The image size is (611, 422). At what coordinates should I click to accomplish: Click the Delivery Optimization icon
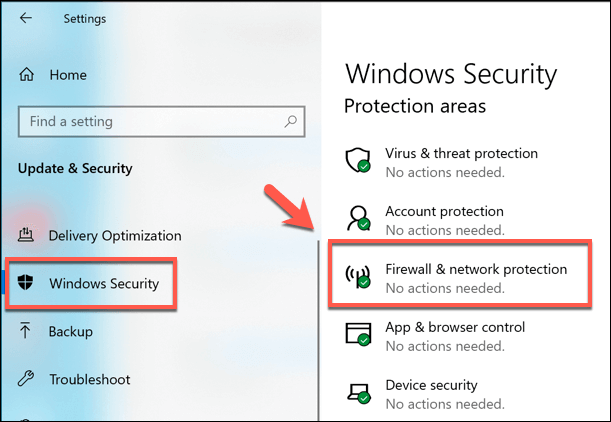click(x=27, y=236)
